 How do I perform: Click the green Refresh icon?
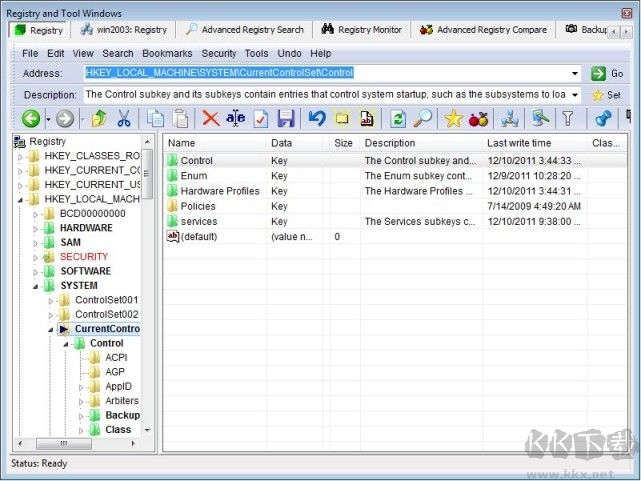(398, 119)
